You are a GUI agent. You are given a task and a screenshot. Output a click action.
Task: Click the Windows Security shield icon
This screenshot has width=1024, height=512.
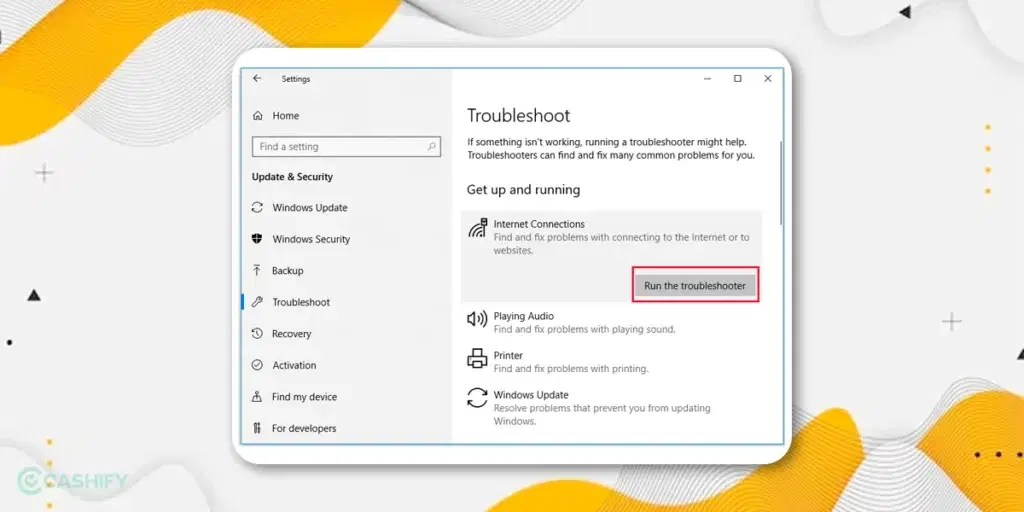pyautogui.click(x=257, y=239)
